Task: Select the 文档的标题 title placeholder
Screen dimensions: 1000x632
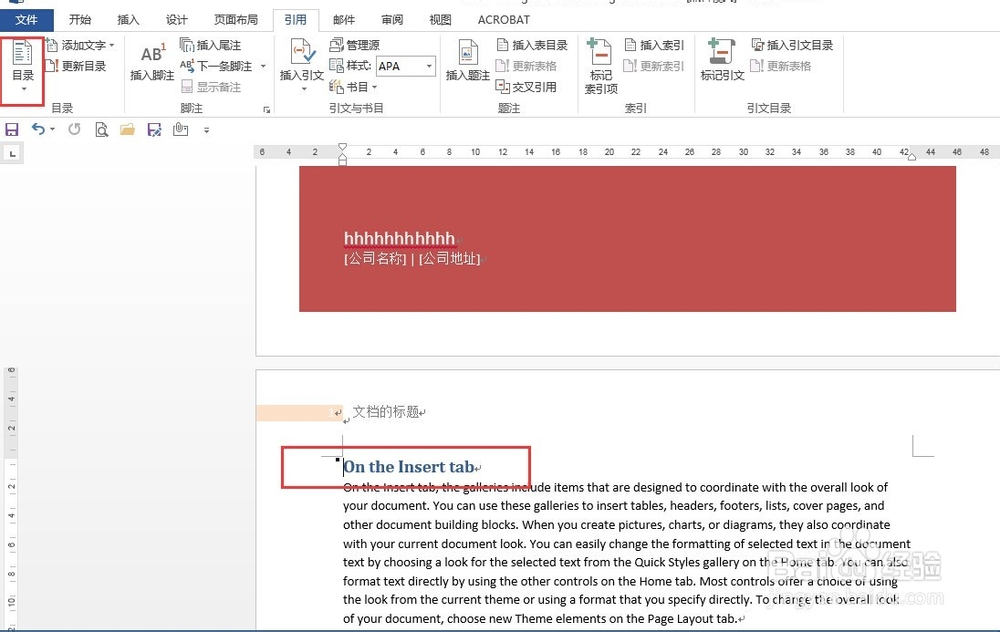Action: click(385, 410)
